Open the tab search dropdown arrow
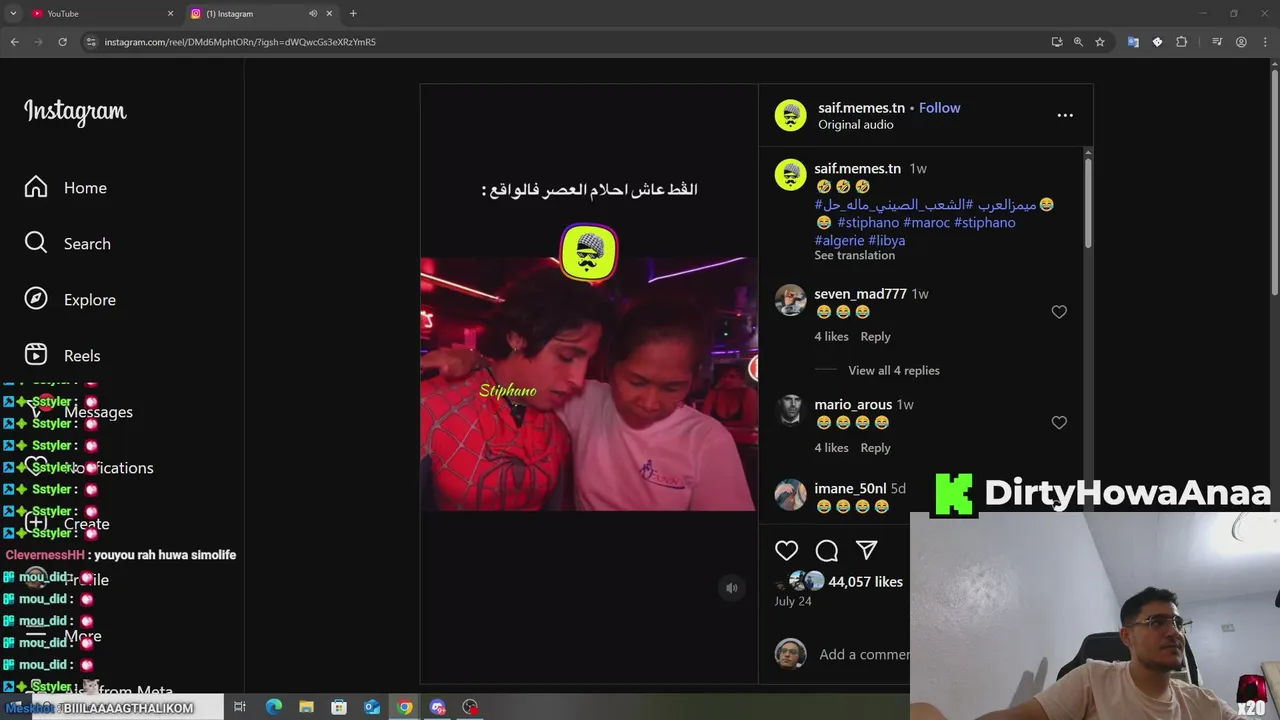Screen dimensions: 1280x720 (x=13, y=13)
